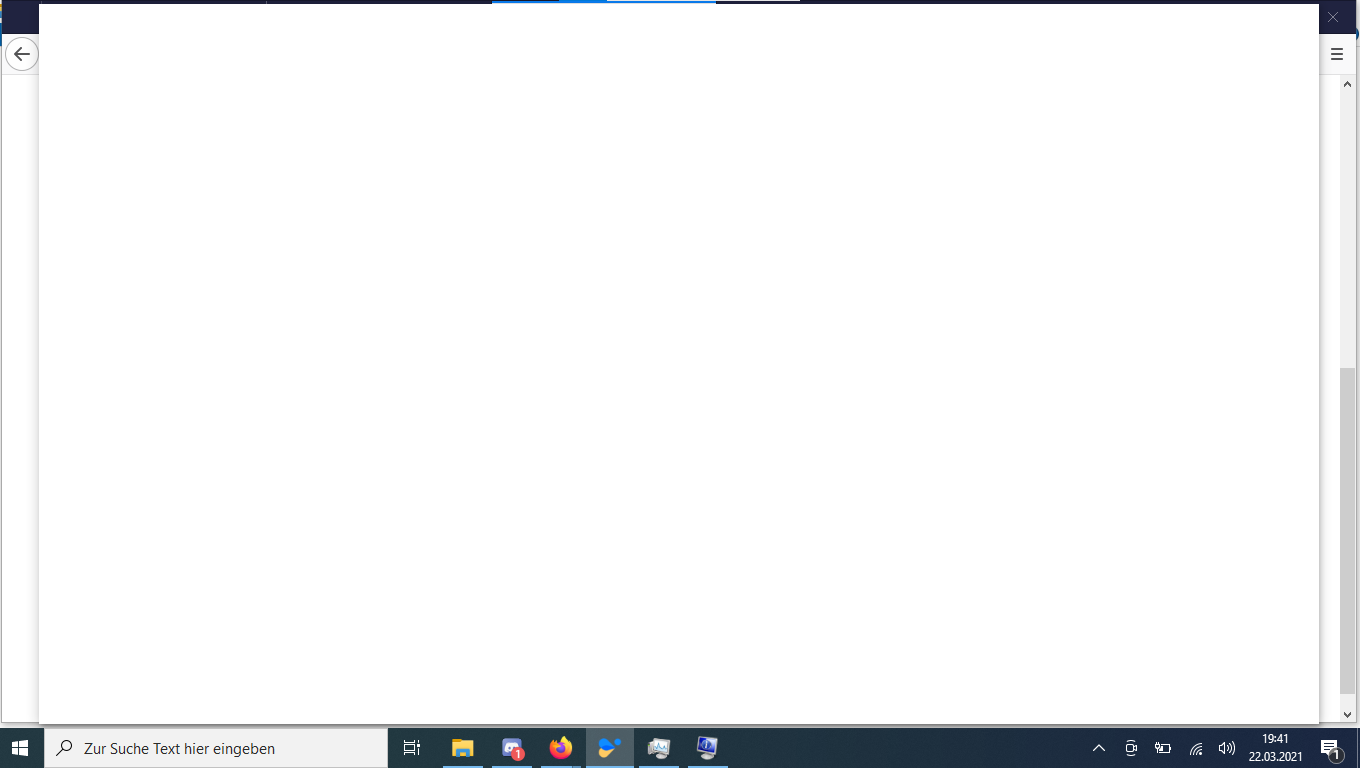Open Task View

click(x=412, y=747)
